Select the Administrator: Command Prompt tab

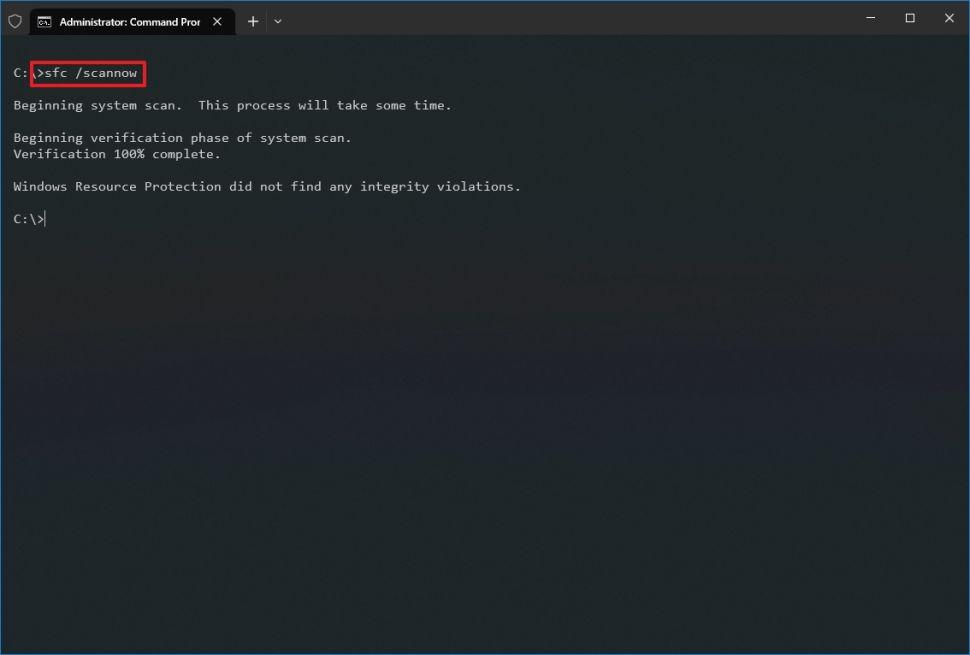128,21
